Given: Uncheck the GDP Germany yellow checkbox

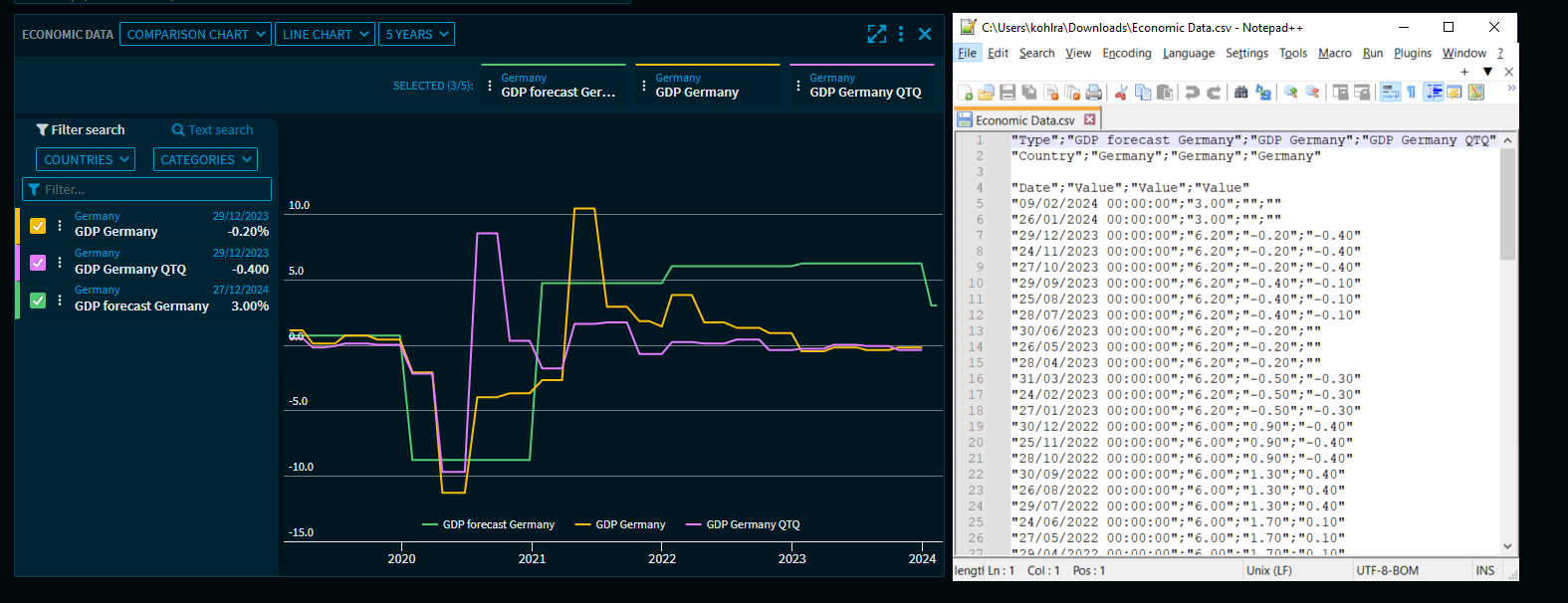Looking at the screenshot, I should tap(38, 226).
